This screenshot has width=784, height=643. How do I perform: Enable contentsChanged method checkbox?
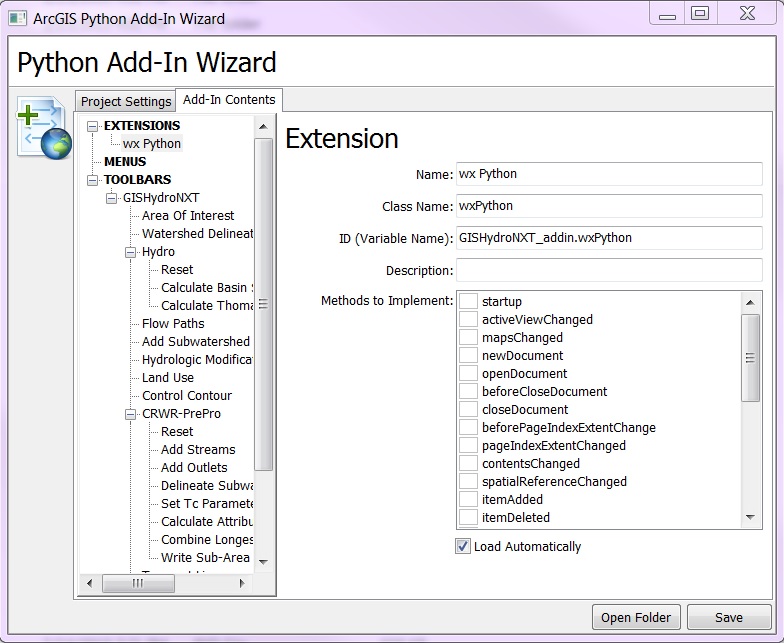pos(468,463)
